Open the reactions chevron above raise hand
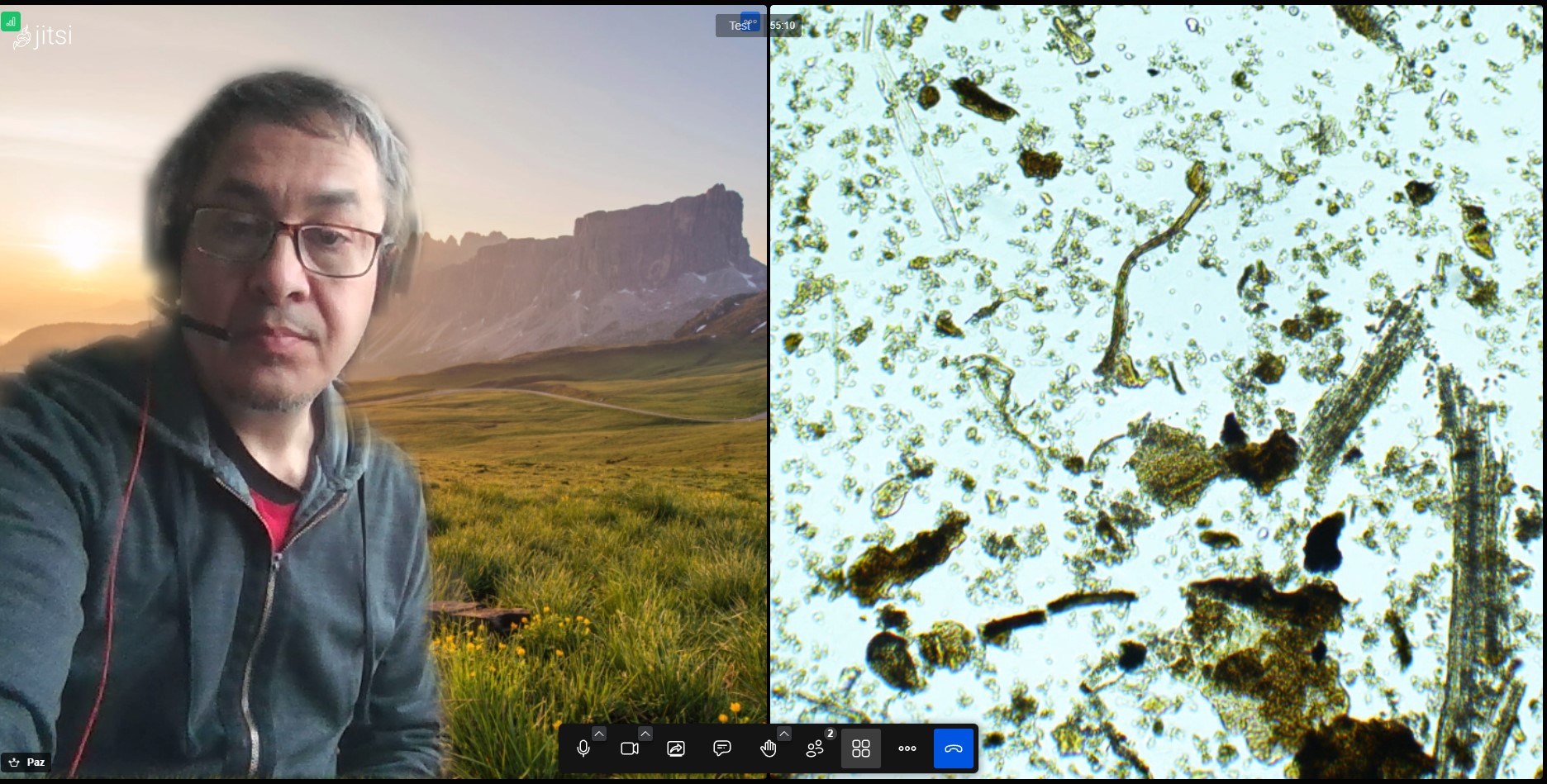The height and width of the screenshot is (784, 1547). point(784,733)
